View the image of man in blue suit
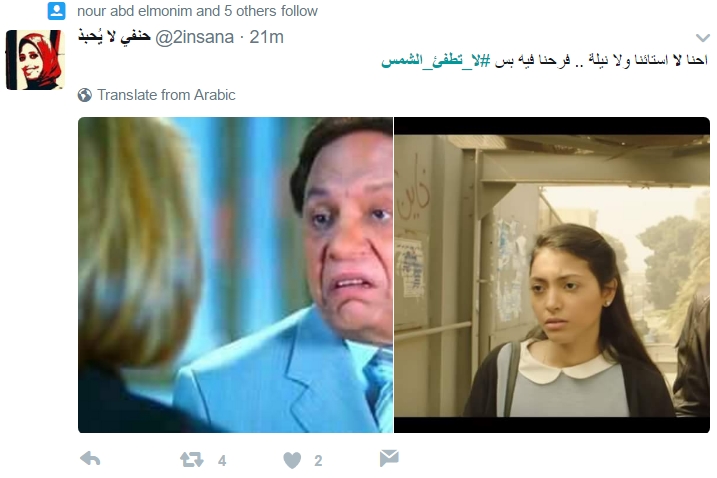The width and height of the screenshot is (717, 478). (235, 275)
